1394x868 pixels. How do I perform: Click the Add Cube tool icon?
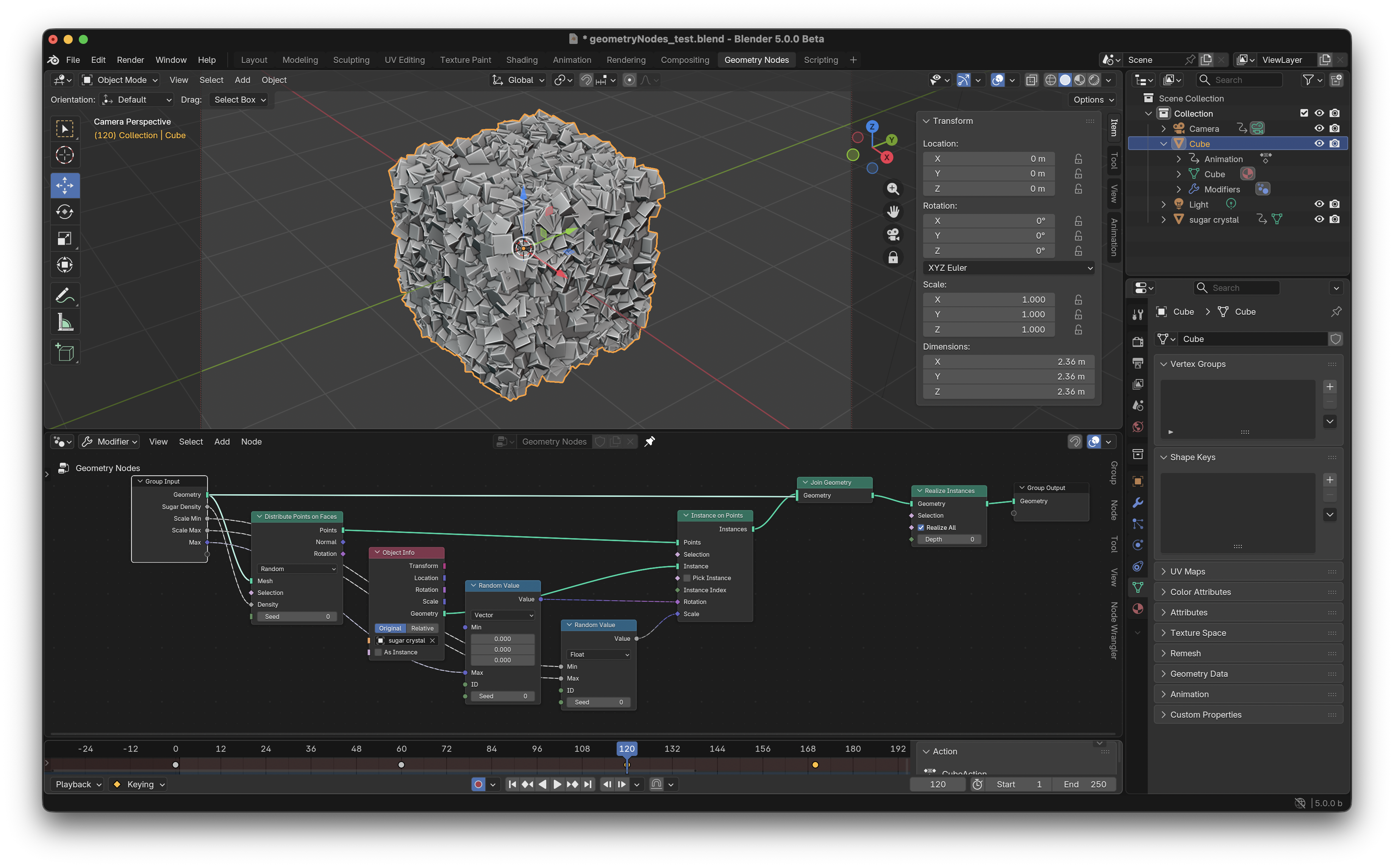(64, 352)
